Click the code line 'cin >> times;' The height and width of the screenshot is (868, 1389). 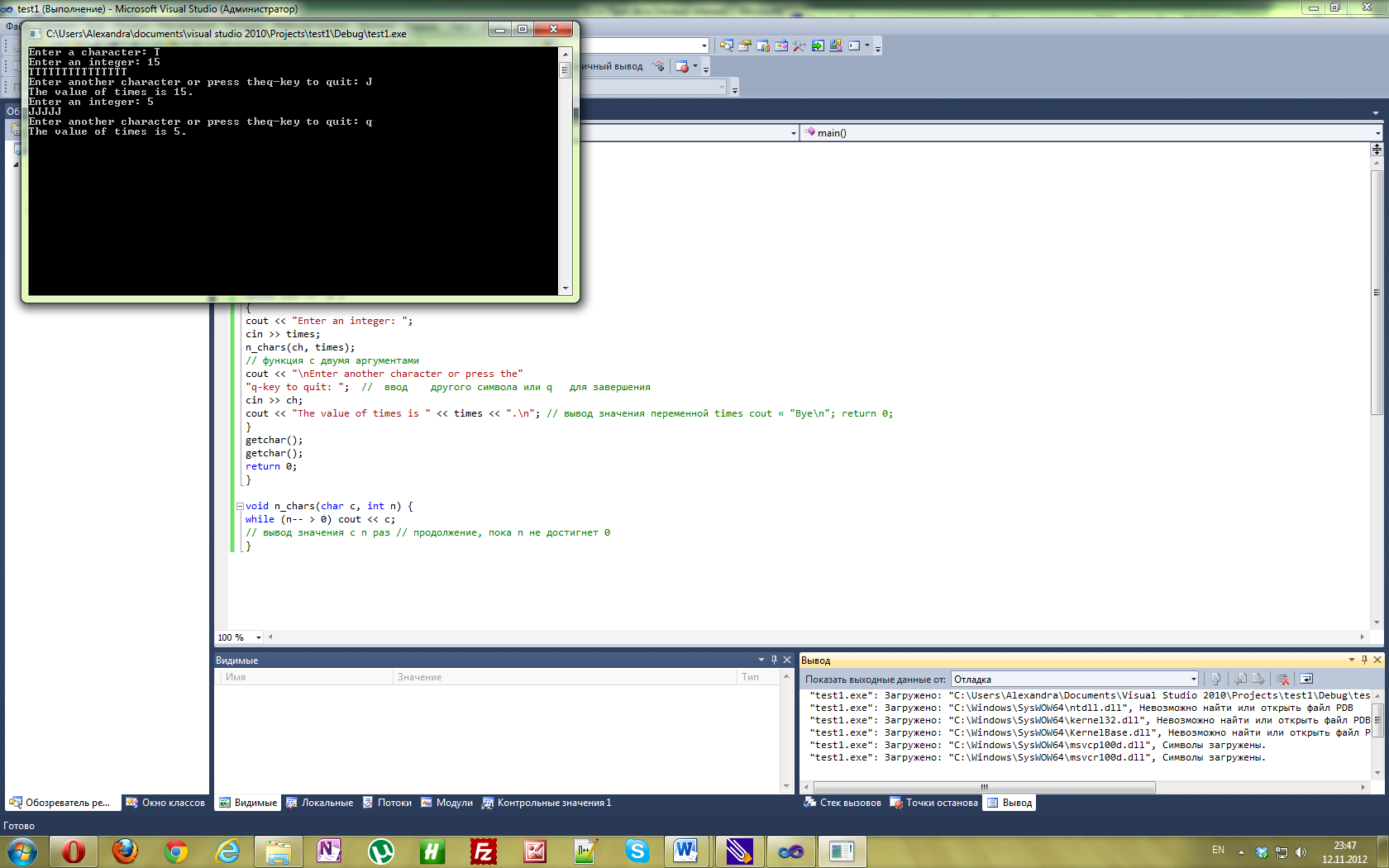[x=282, y=334]
